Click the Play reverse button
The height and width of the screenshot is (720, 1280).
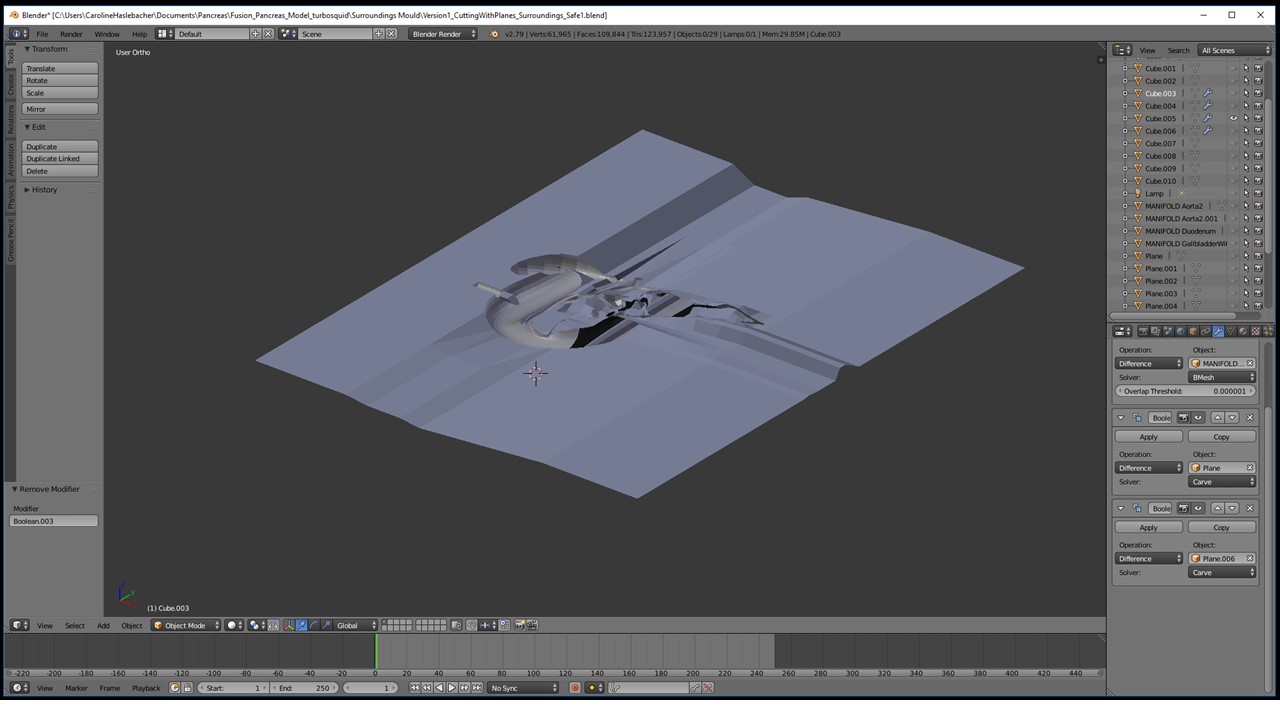(x=439, y=687)
